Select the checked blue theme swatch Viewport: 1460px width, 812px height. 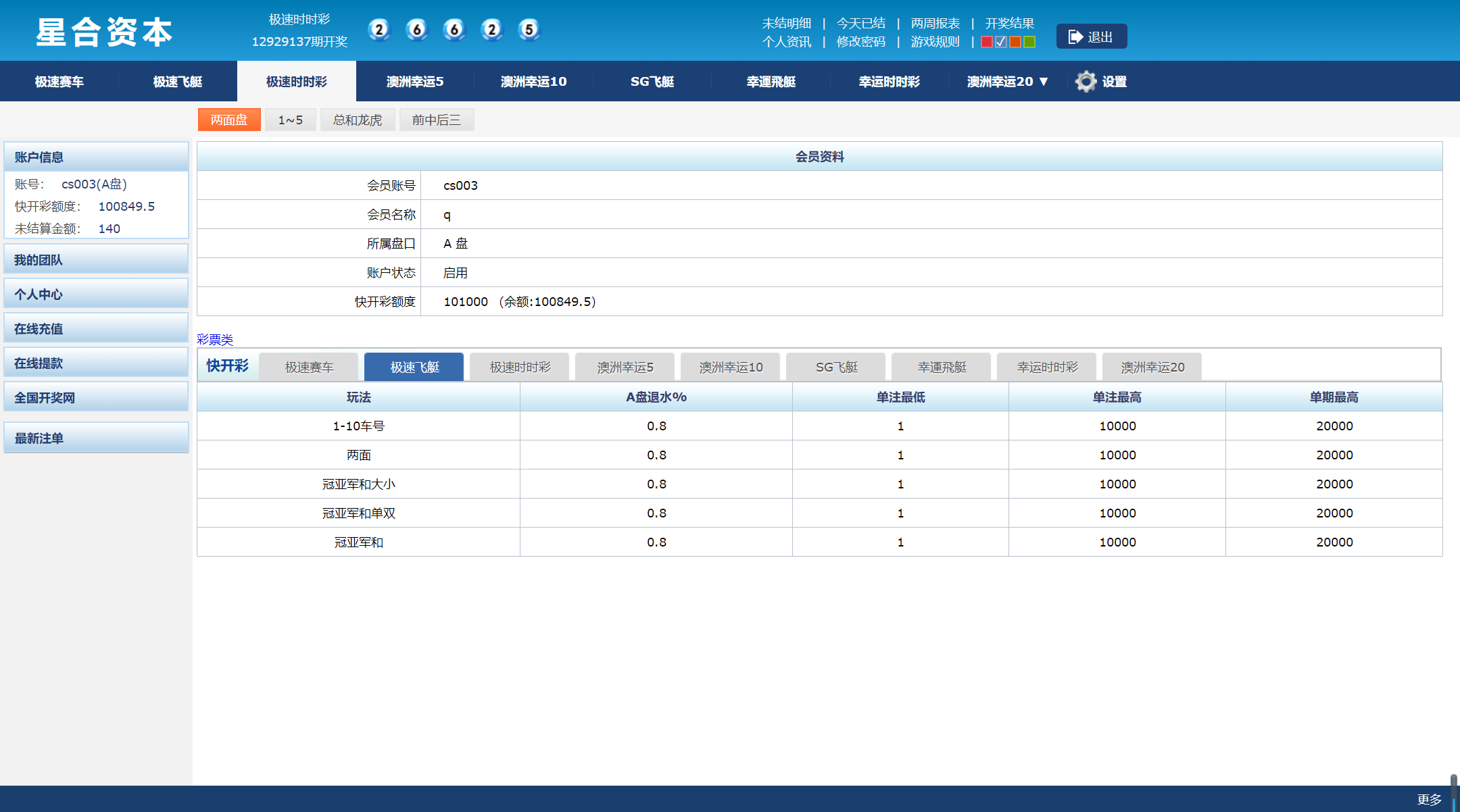pos(1001,42)
